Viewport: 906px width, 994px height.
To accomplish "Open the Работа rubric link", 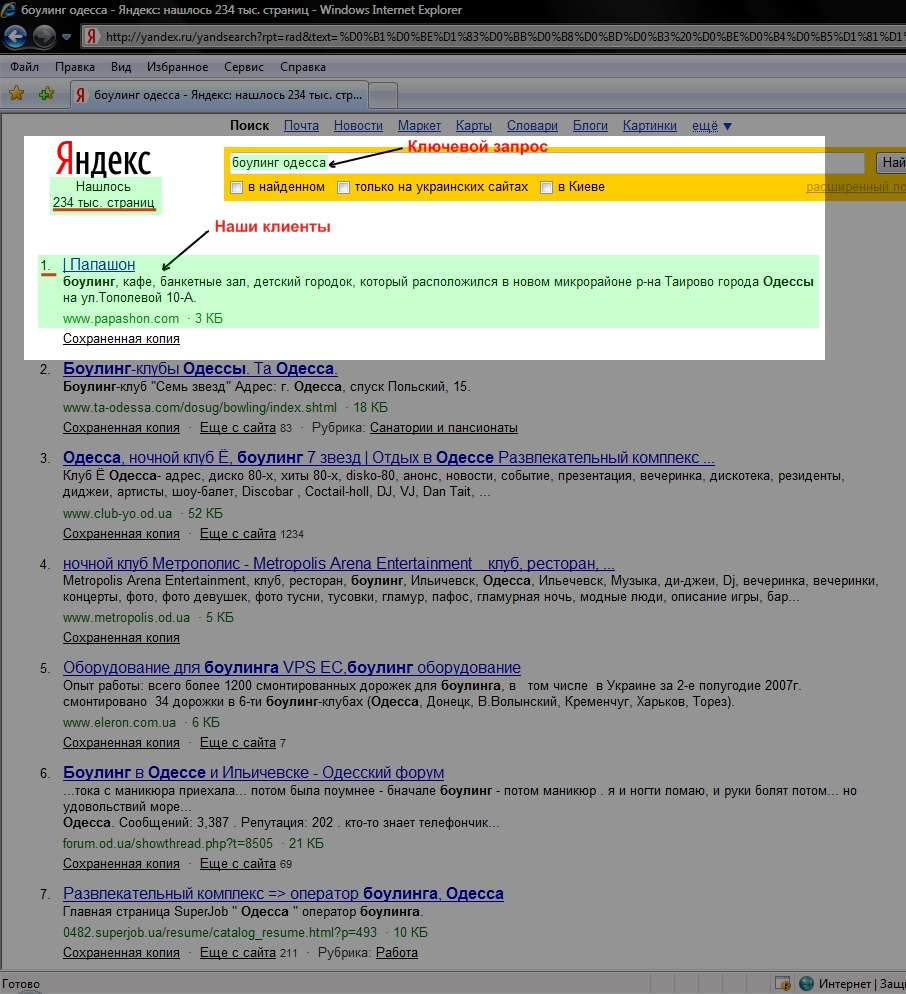I will click(397, 952).
